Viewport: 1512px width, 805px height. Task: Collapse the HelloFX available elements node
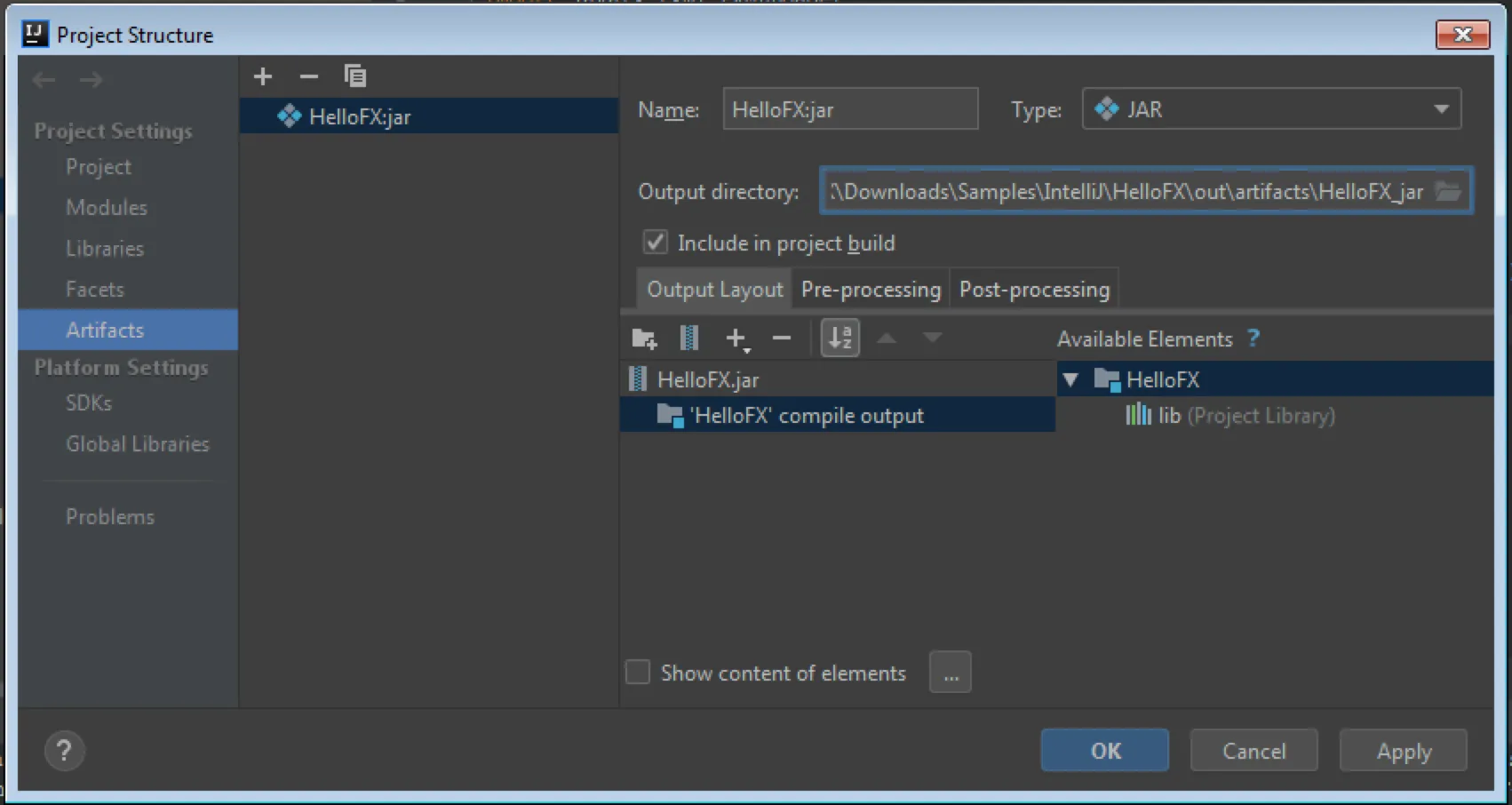coord(1070,380)
